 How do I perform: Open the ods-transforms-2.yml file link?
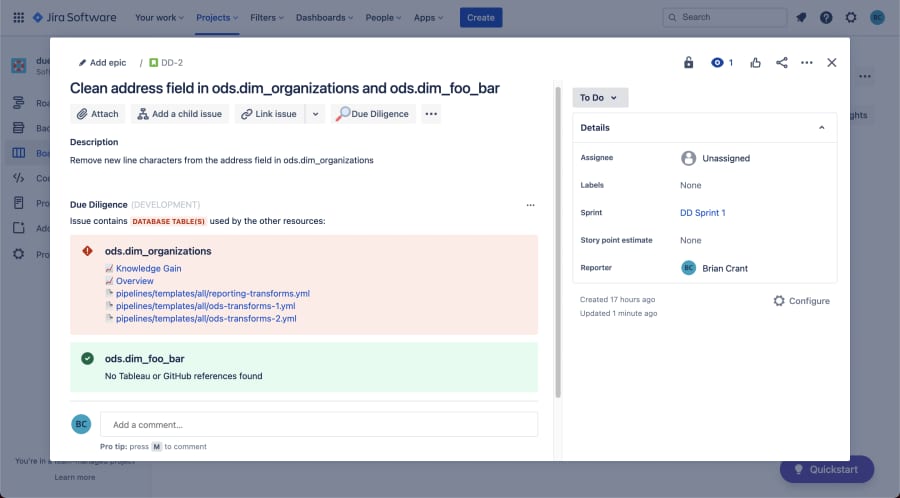click(206, 318)
